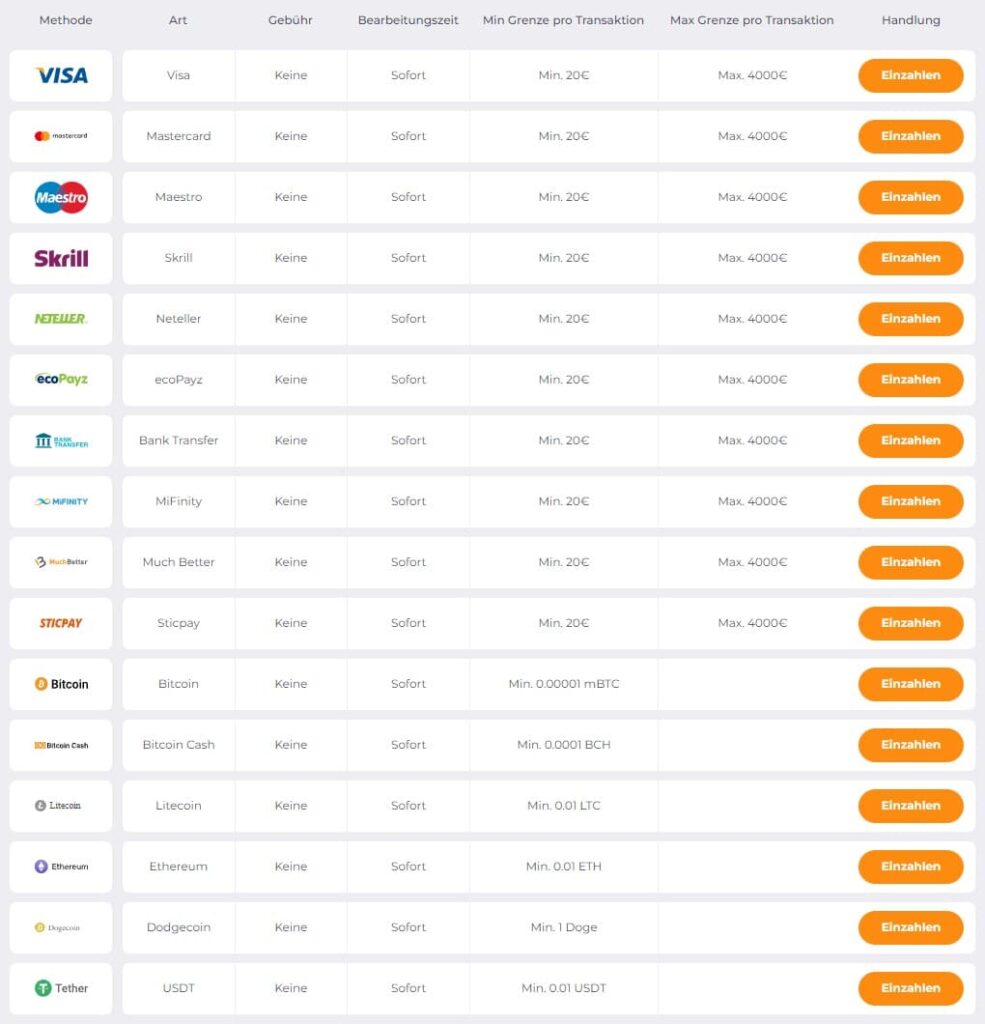Click the ecoPayz logo
Screen dimensions: 985x1024
61,379
